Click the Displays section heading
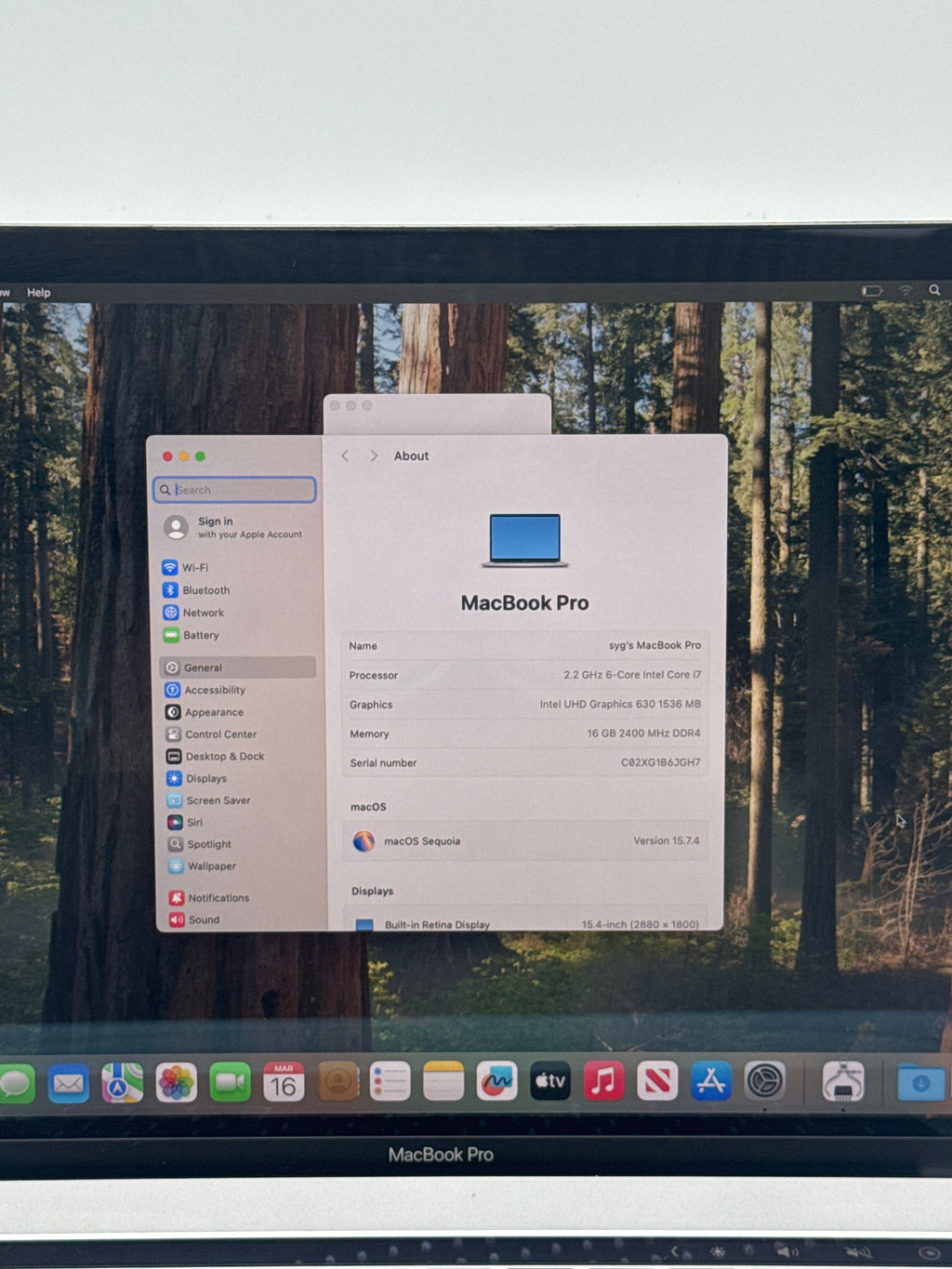Viewport: 952px width, 1269px height. pyautogui.click(x=373, y=891)
